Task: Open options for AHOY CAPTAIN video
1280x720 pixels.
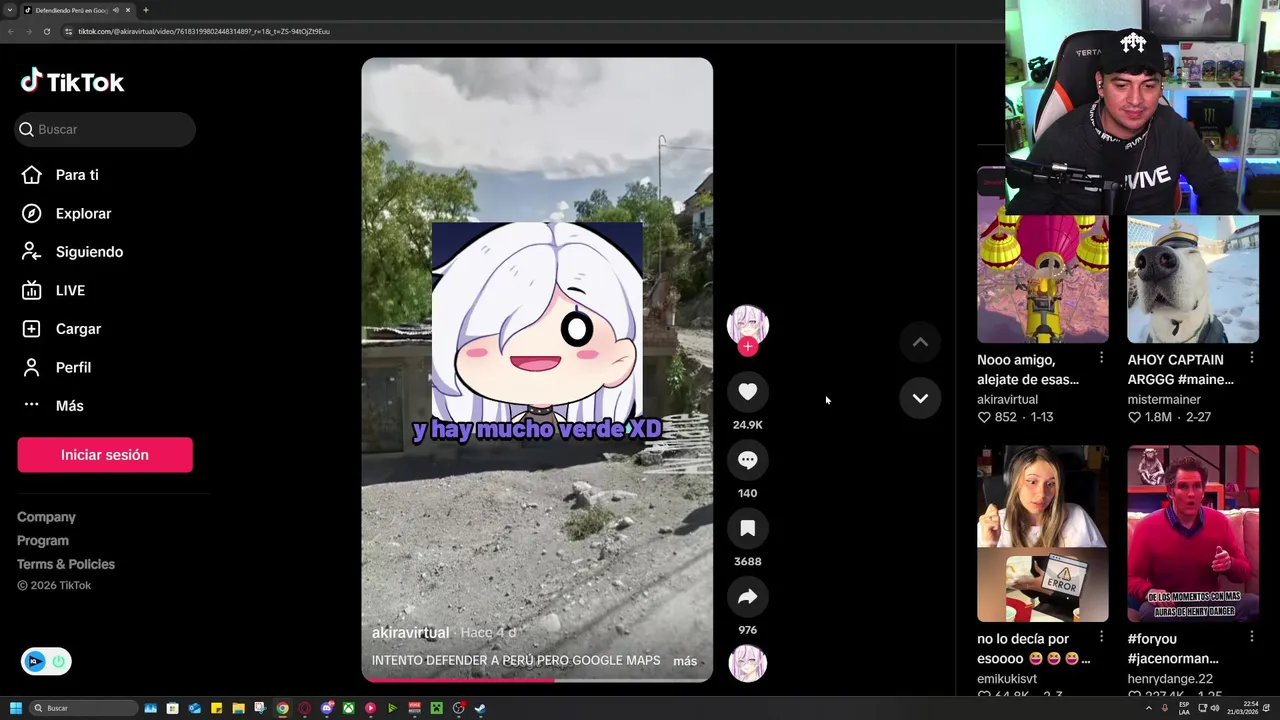Action: 1251,358
